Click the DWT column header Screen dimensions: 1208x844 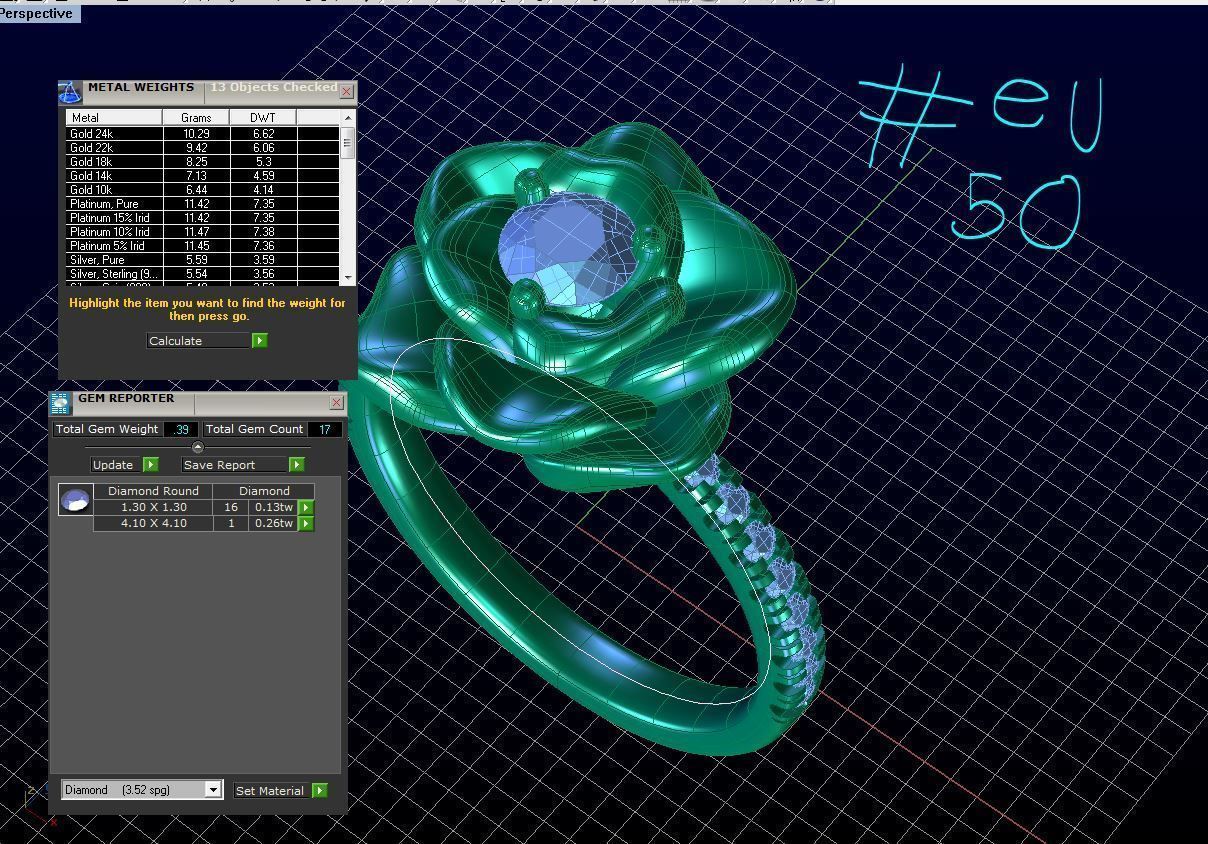click(x=263, y=118)
